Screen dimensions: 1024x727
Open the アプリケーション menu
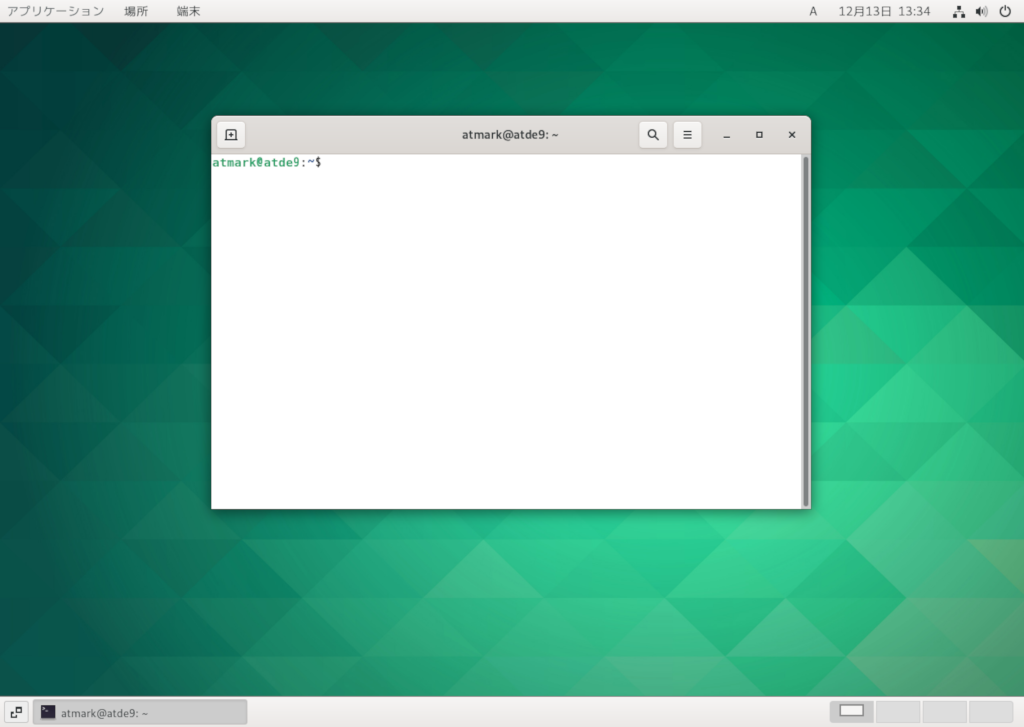point(55,11)
